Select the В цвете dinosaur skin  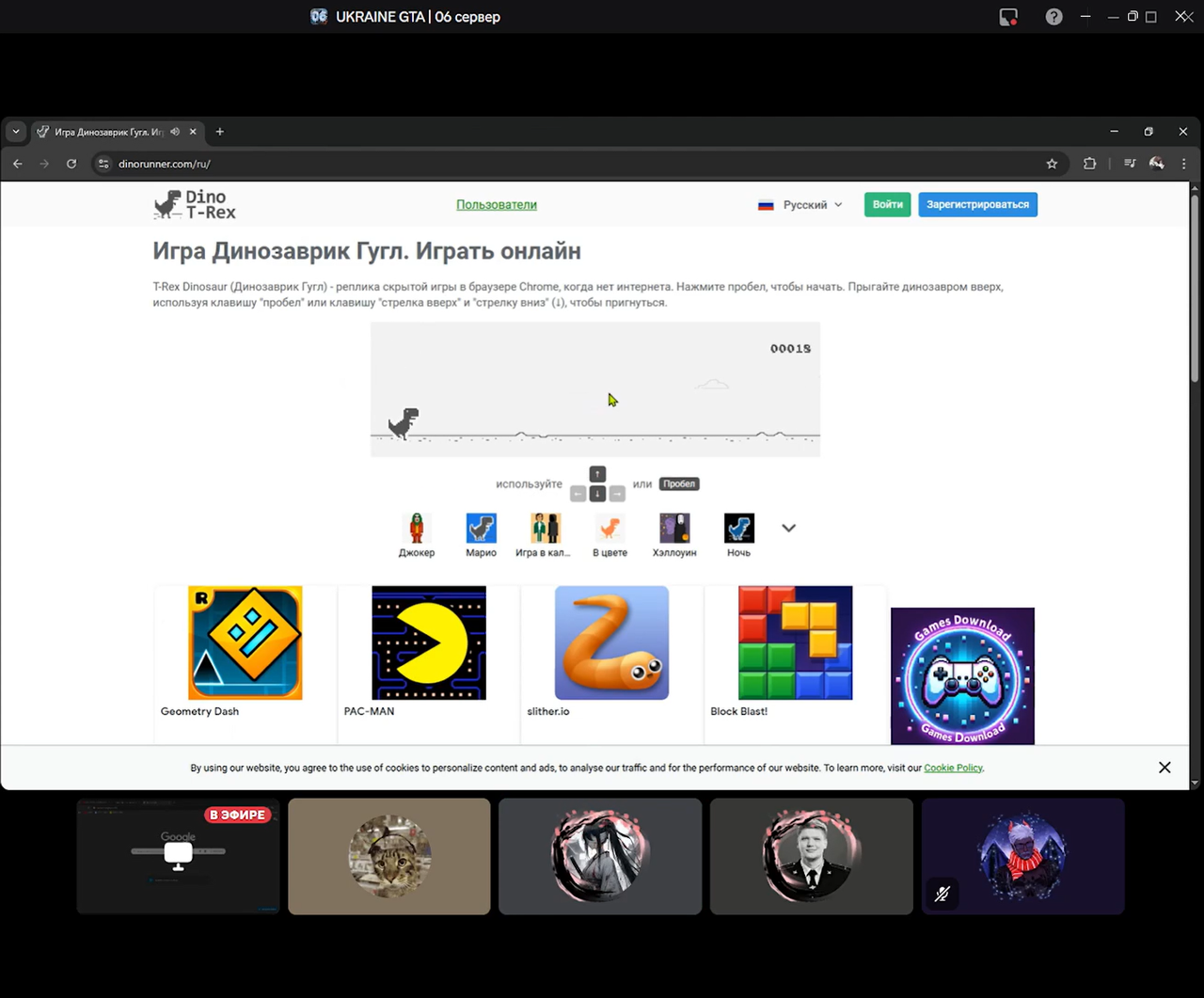pos(610,529)
